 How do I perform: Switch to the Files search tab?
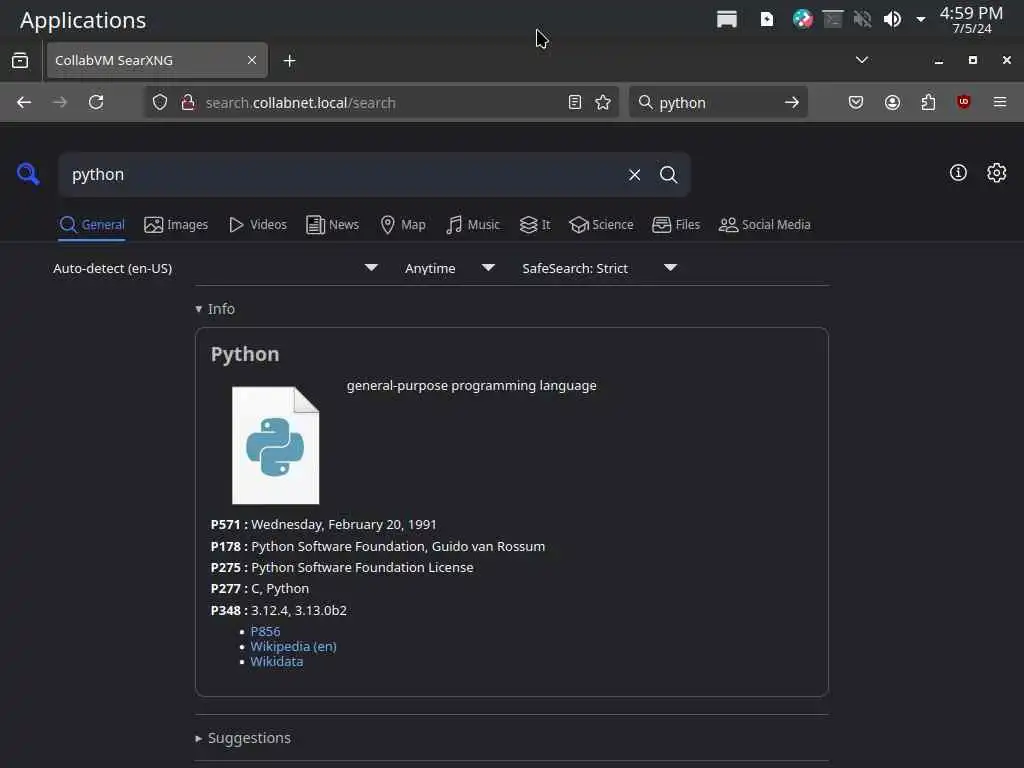tap(676, 225)
